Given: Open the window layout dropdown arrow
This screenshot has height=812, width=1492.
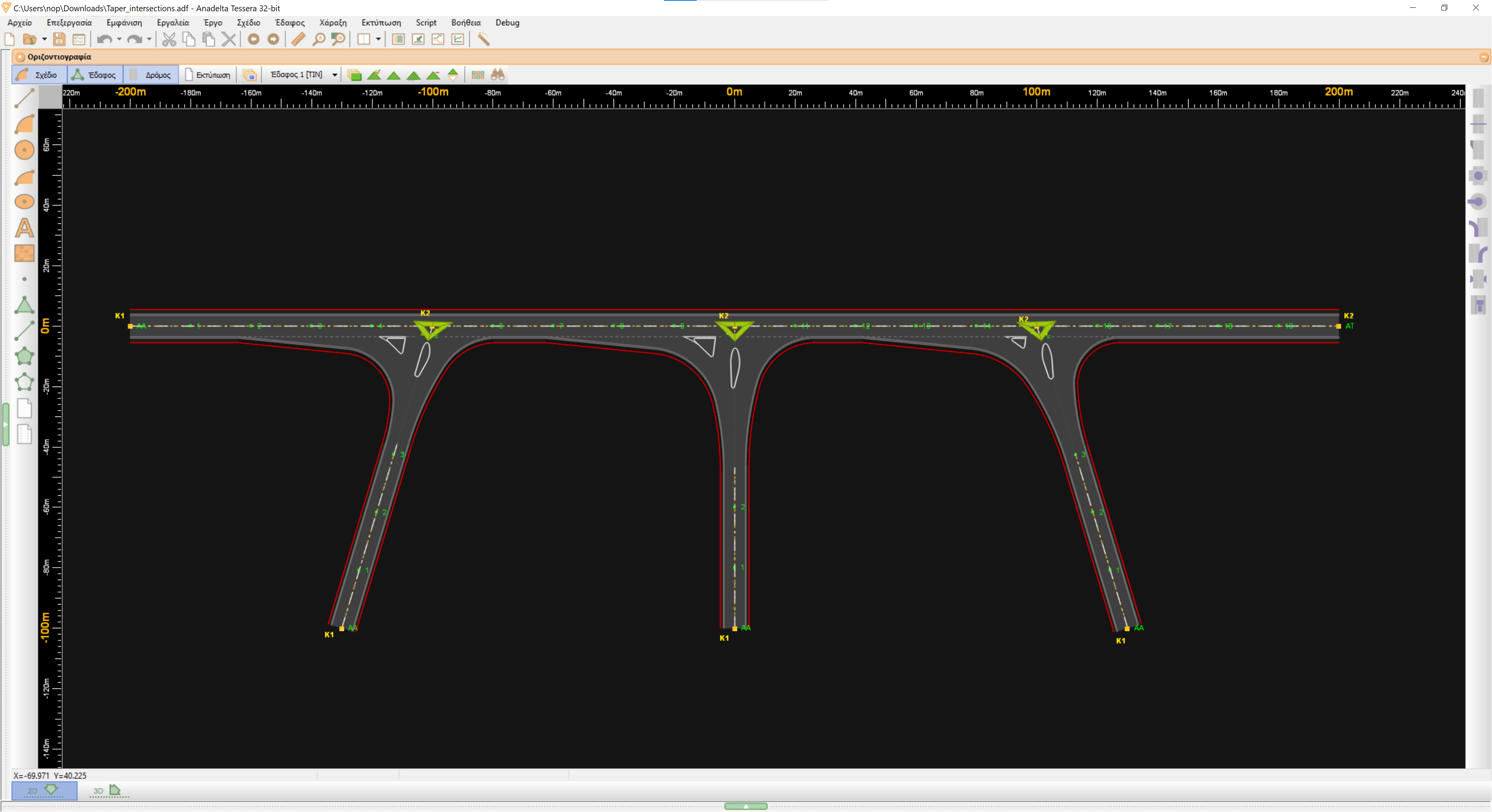Looking at the screenshot, I should click(x=378, y=39).
